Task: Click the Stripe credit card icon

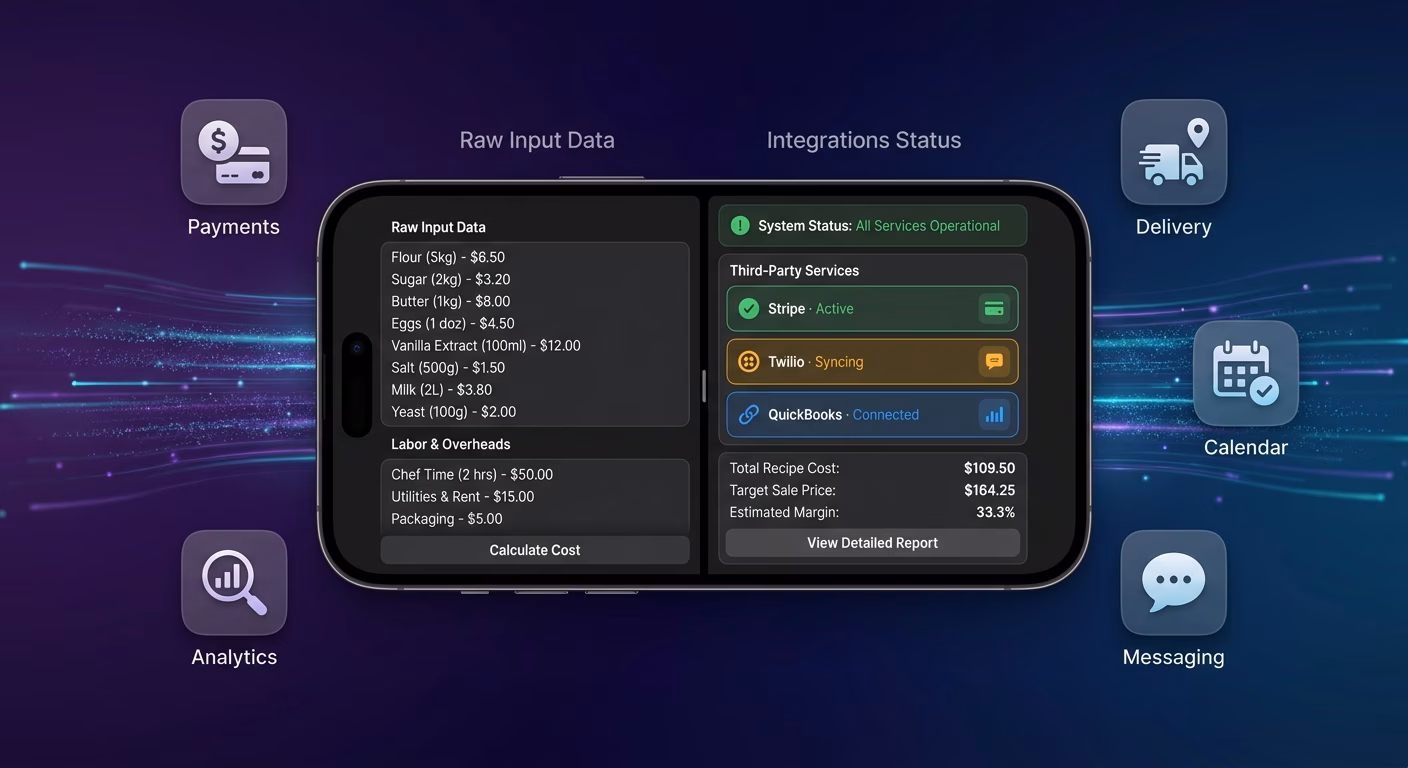Action: click(x=994, y=309)
